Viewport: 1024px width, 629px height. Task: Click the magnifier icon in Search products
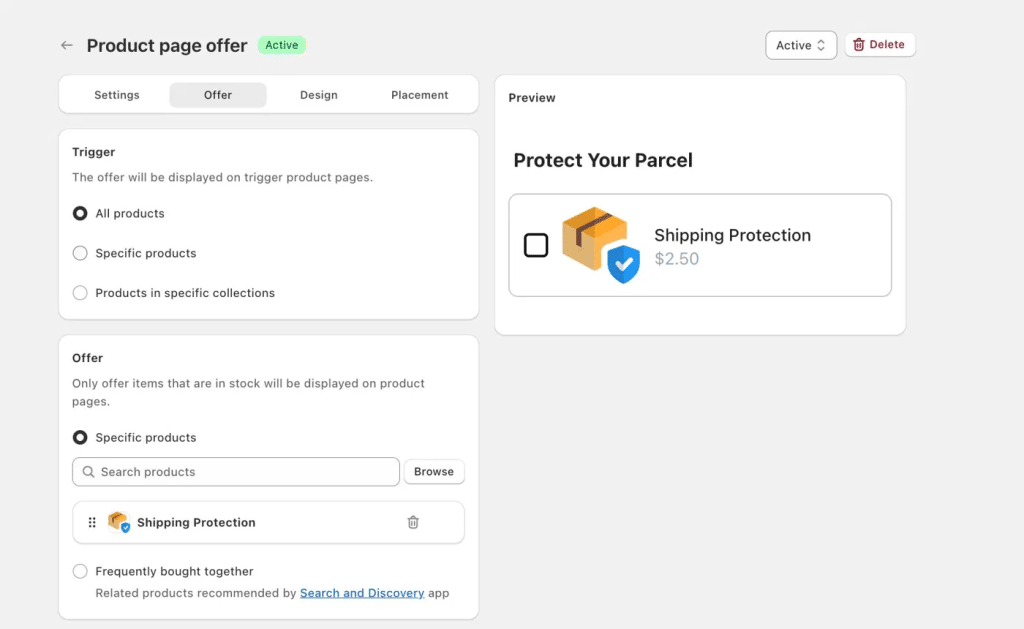coord(88,472)
